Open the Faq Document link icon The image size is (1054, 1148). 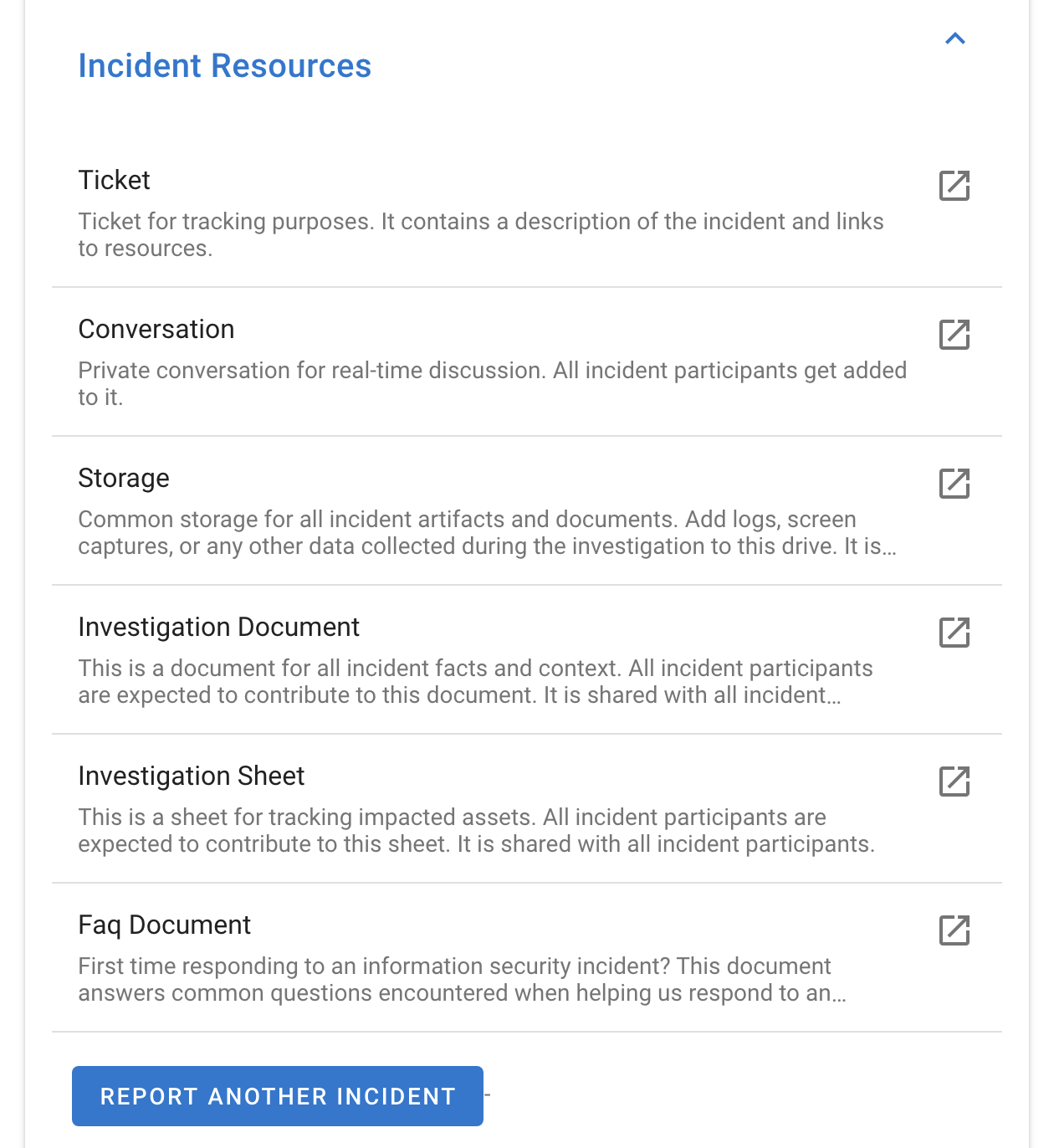[x=954, y=930]
